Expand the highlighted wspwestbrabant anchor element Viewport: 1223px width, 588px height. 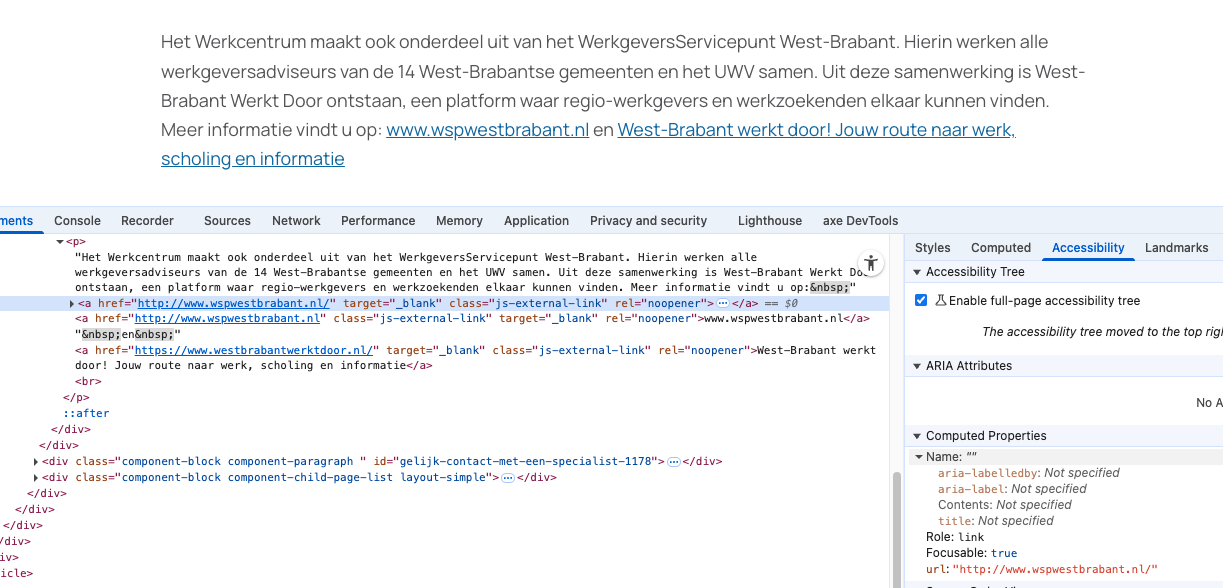tap(73, 303)
